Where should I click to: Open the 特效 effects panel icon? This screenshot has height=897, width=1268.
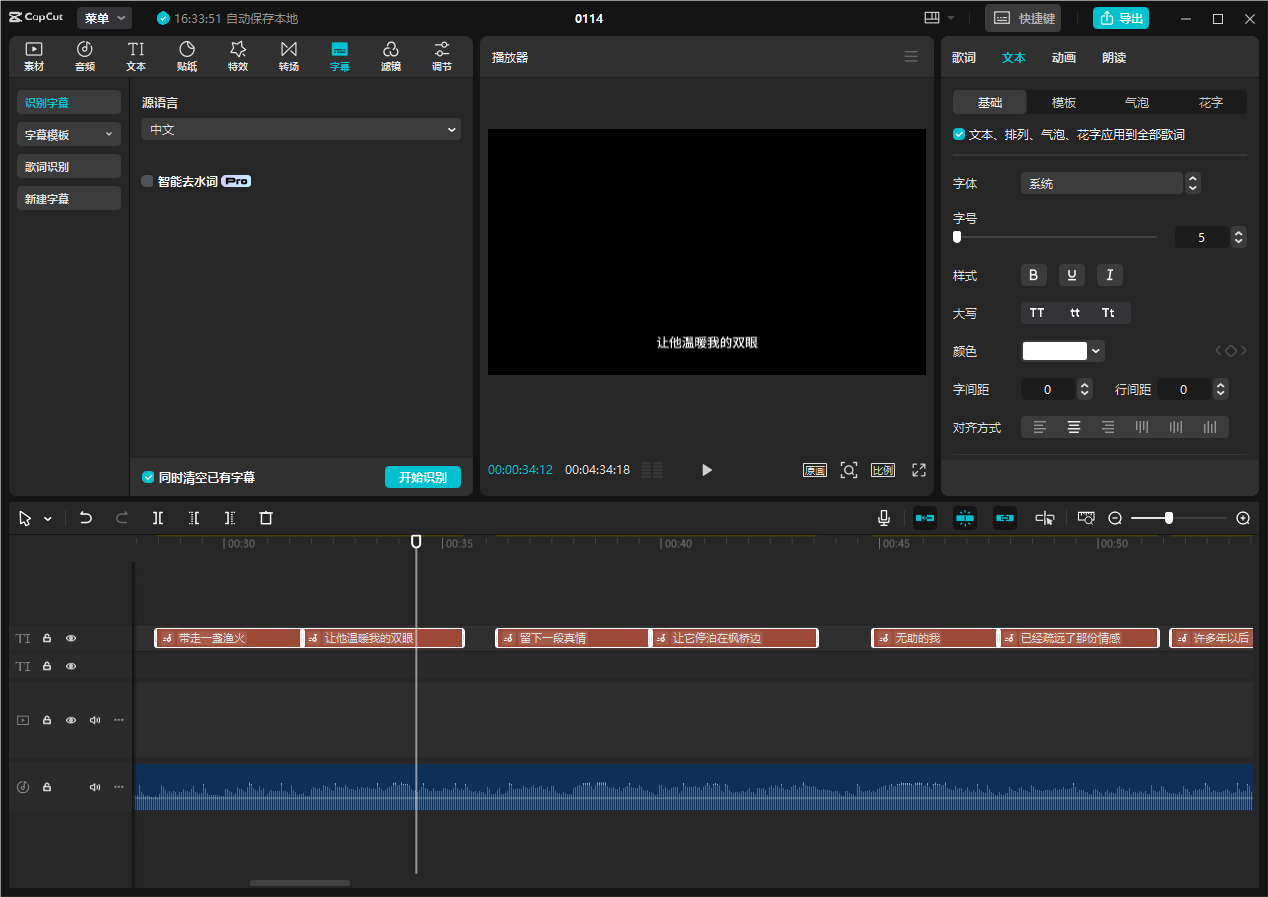point(238,56)
